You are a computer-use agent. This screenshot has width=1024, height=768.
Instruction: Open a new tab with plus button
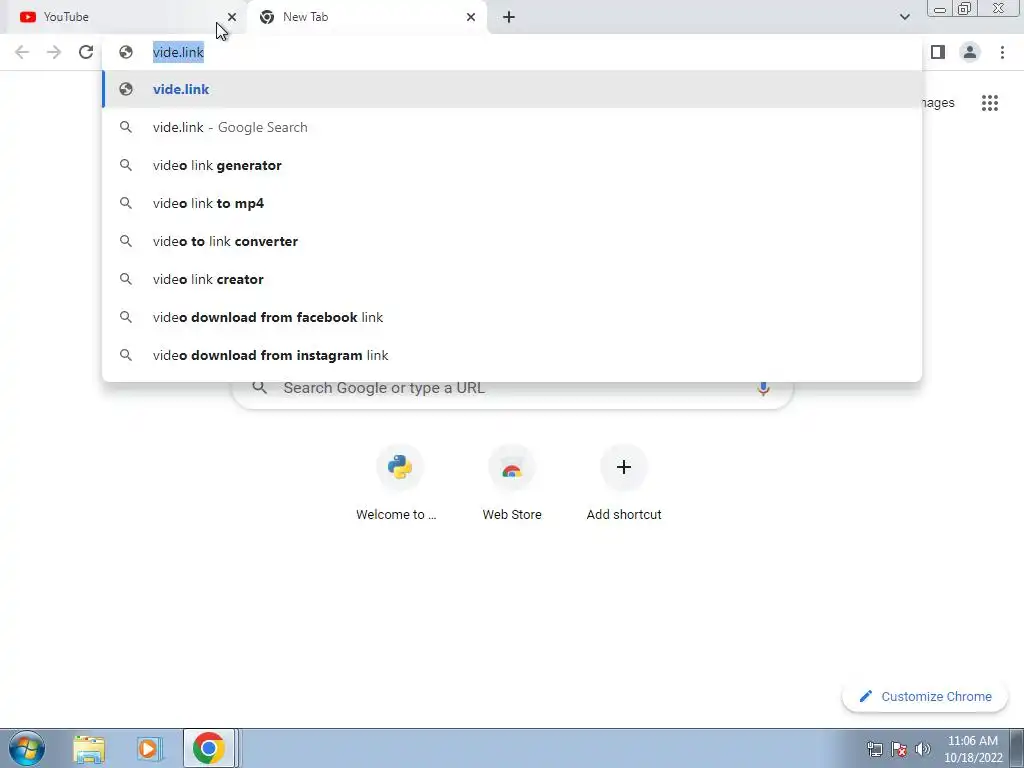tap(509, 17)
